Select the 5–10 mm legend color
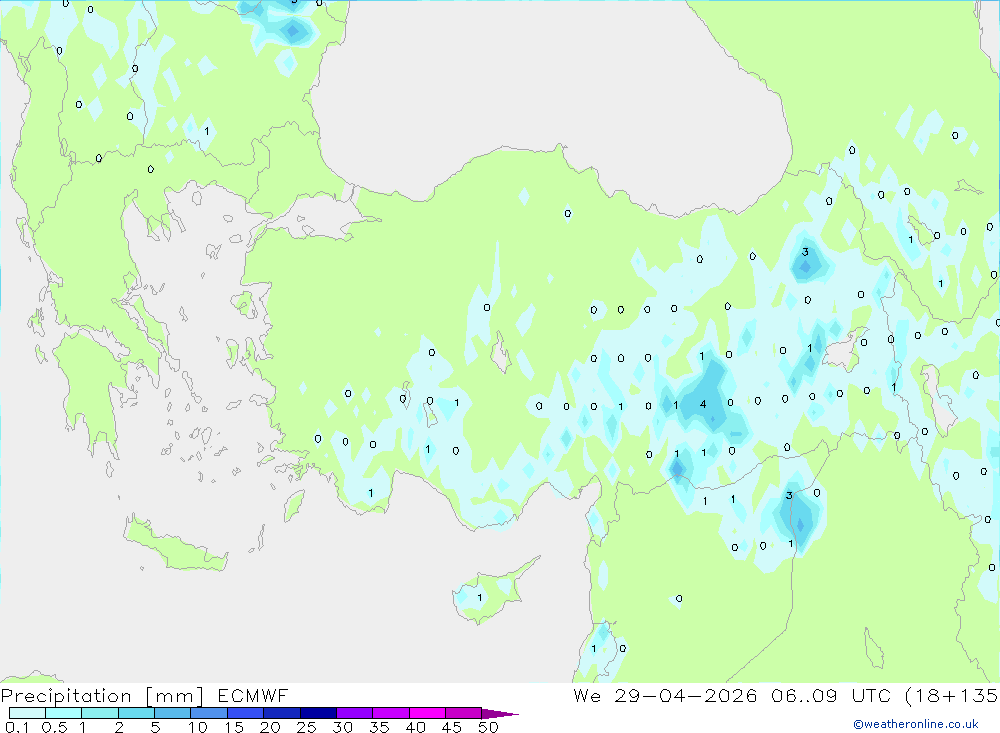The height and width of the screenshot is (733, 1000). pos(173,713)
